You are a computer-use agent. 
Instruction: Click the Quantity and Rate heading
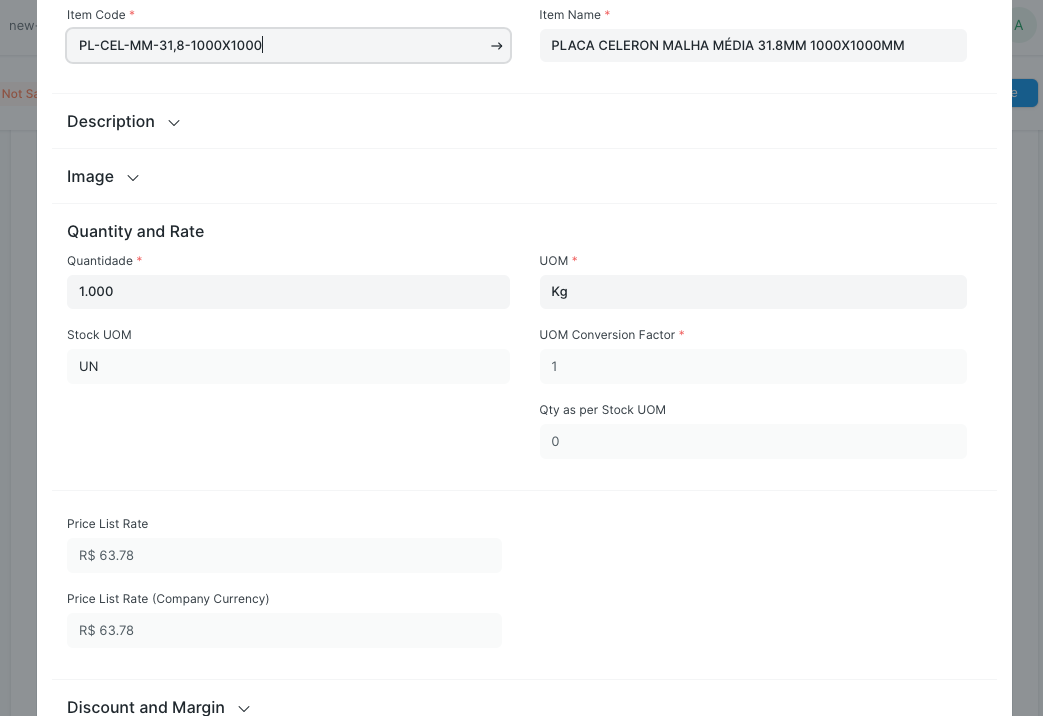click(136, 232)
